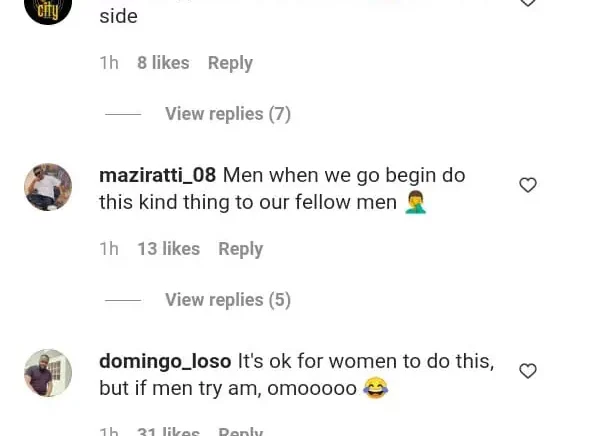600x436 pixels.
Task: Click the 1h timestamp beside 13 likes
Action: coord(109,249)
